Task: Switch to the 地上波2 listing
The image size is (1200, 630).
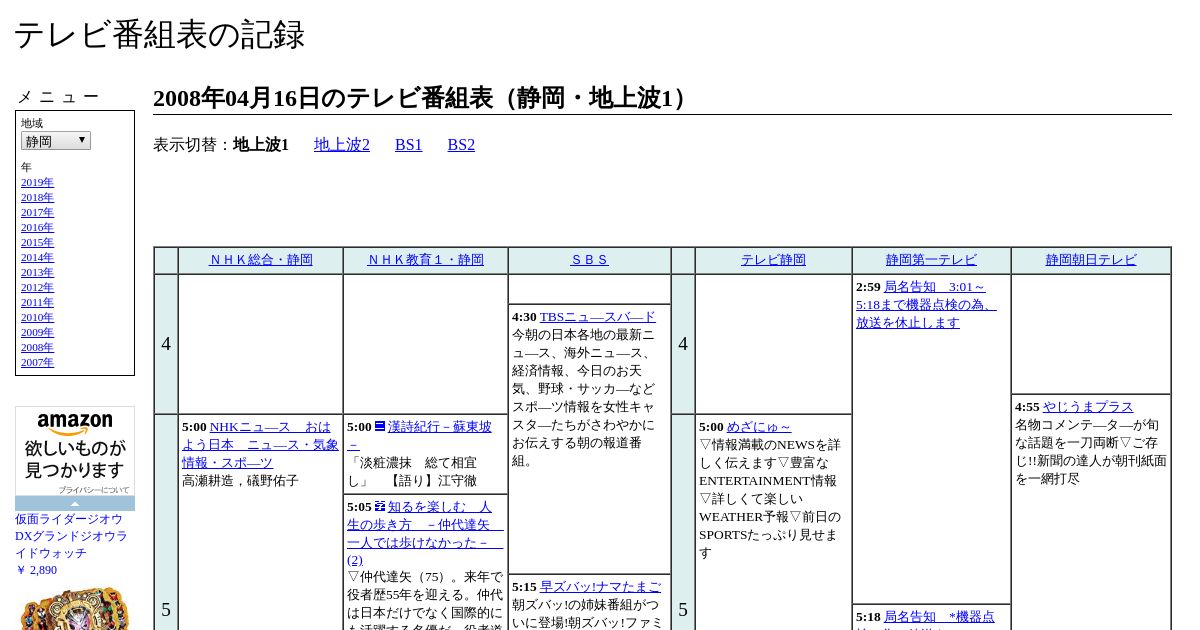Action: [x=342, y=145]
